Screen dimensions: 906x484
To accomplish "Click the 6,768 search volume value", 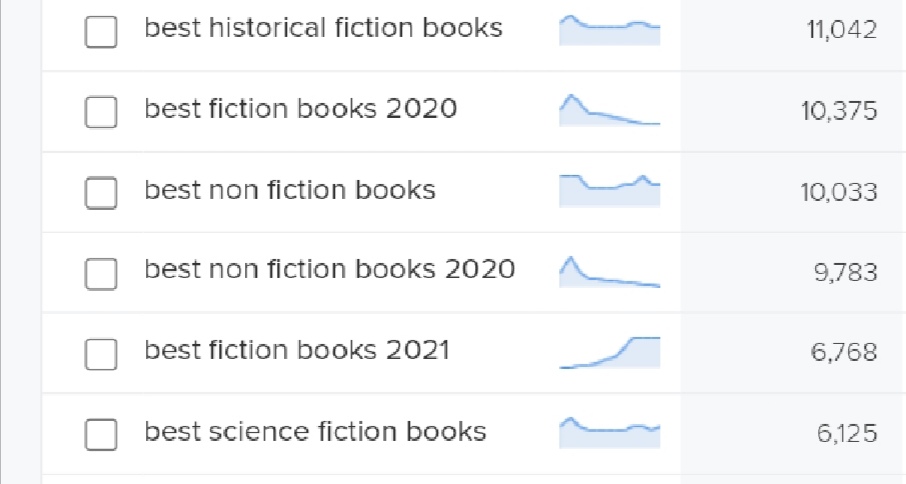I will click(x=844, y=352).
